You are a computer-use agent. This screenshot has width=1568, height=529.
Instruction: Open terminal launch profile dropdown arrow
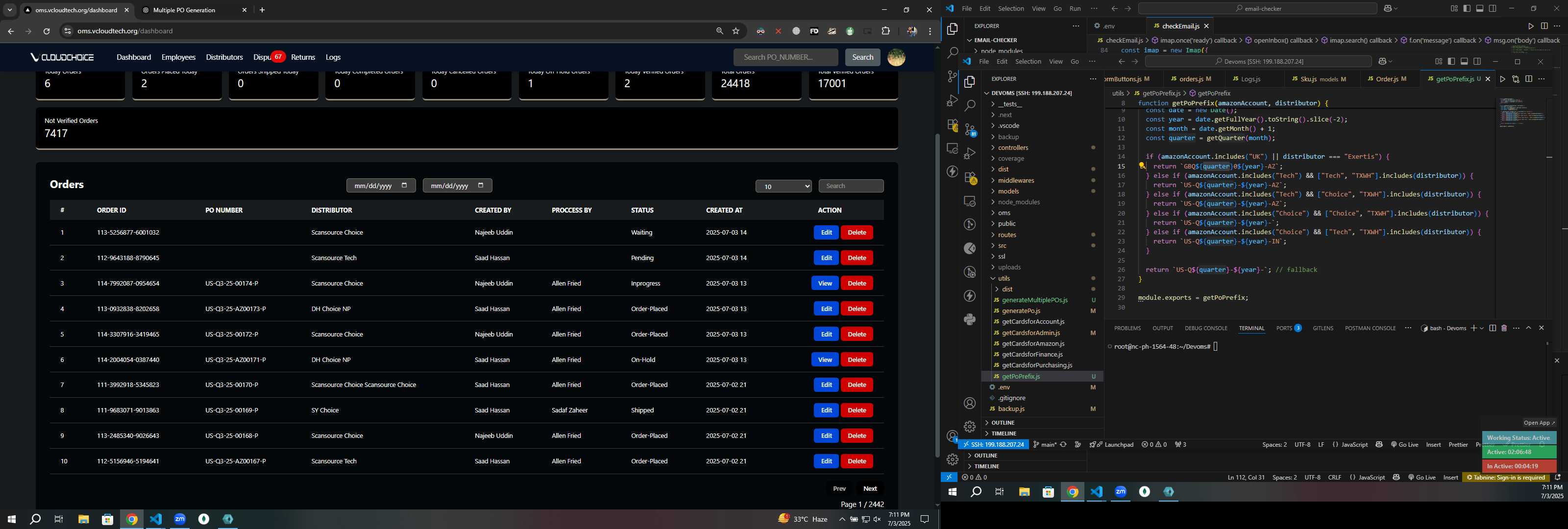point(1482,328)
